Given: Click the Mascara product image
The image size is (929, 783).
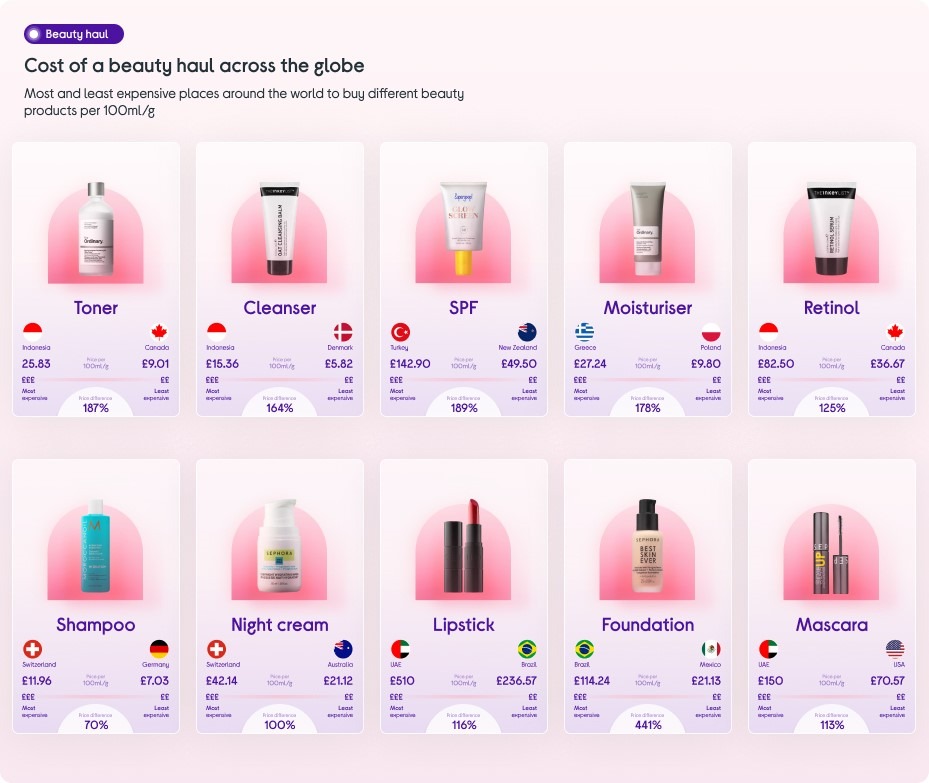Looking at the screenshot, I should point(831,553).
